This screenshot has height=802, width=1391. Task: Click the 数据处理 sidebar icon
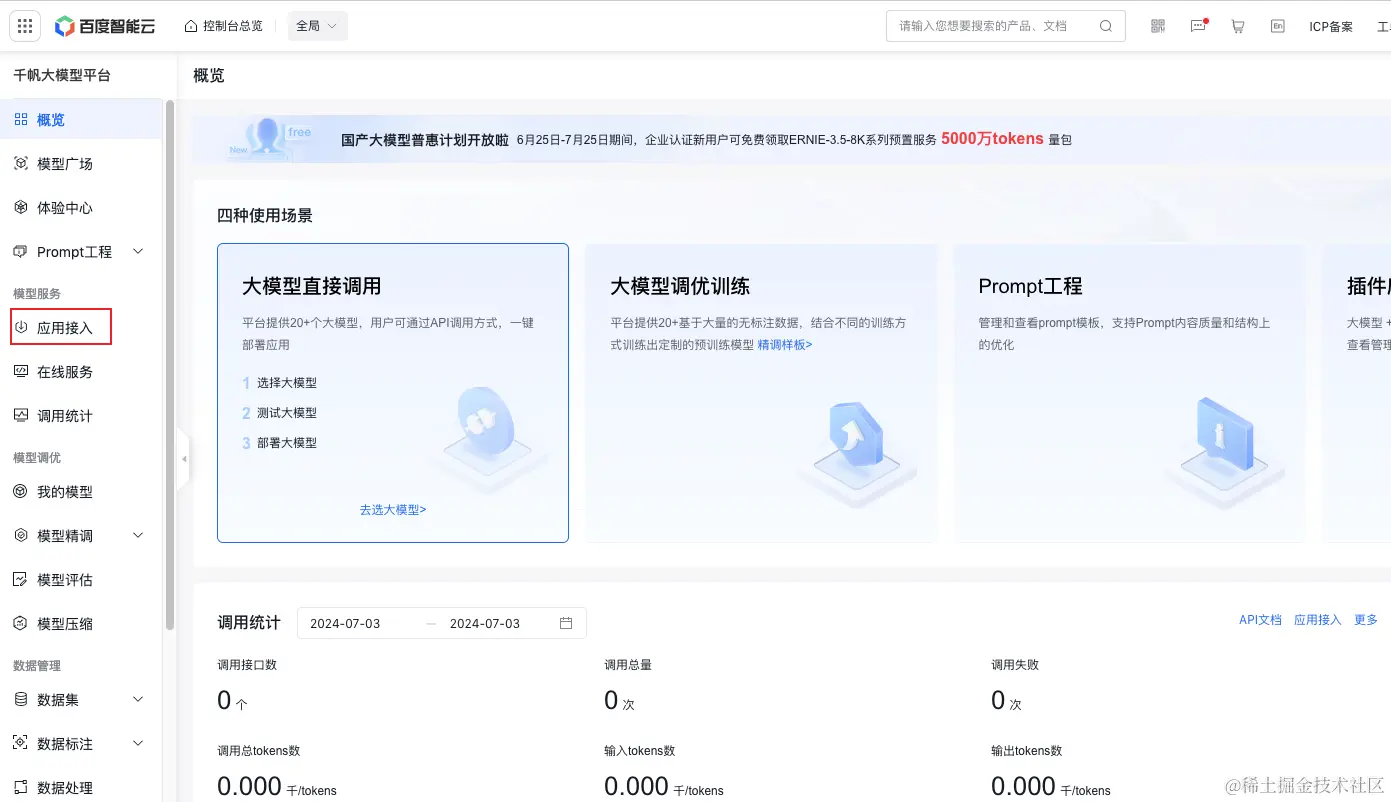pos(20,787)
